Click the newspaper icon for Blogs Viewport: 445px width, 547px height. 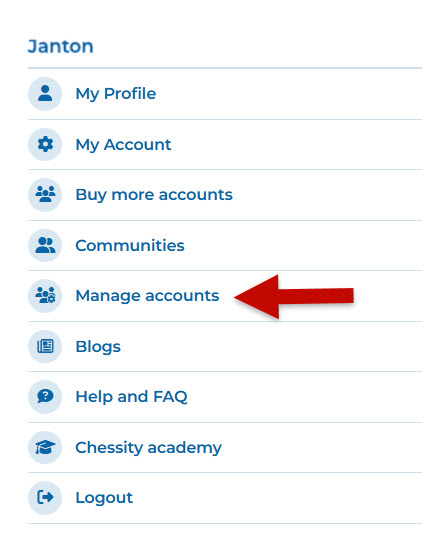[x=45, y=346]
